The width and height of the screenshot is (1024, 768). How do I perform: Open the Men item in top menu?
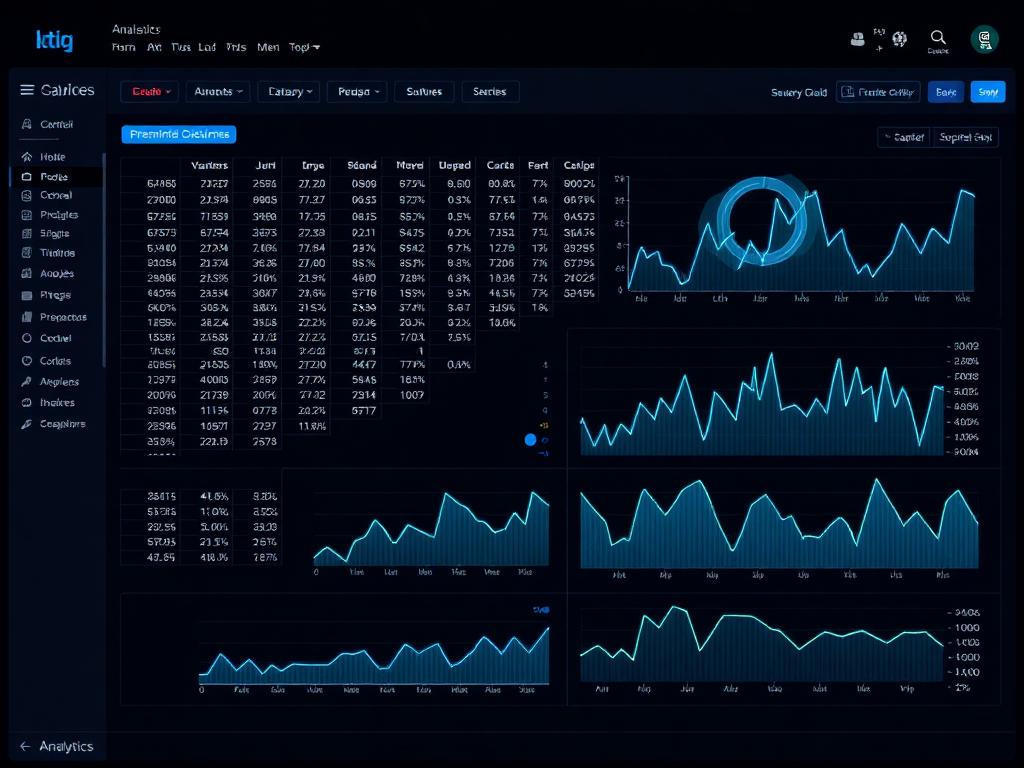coord(268,47)
